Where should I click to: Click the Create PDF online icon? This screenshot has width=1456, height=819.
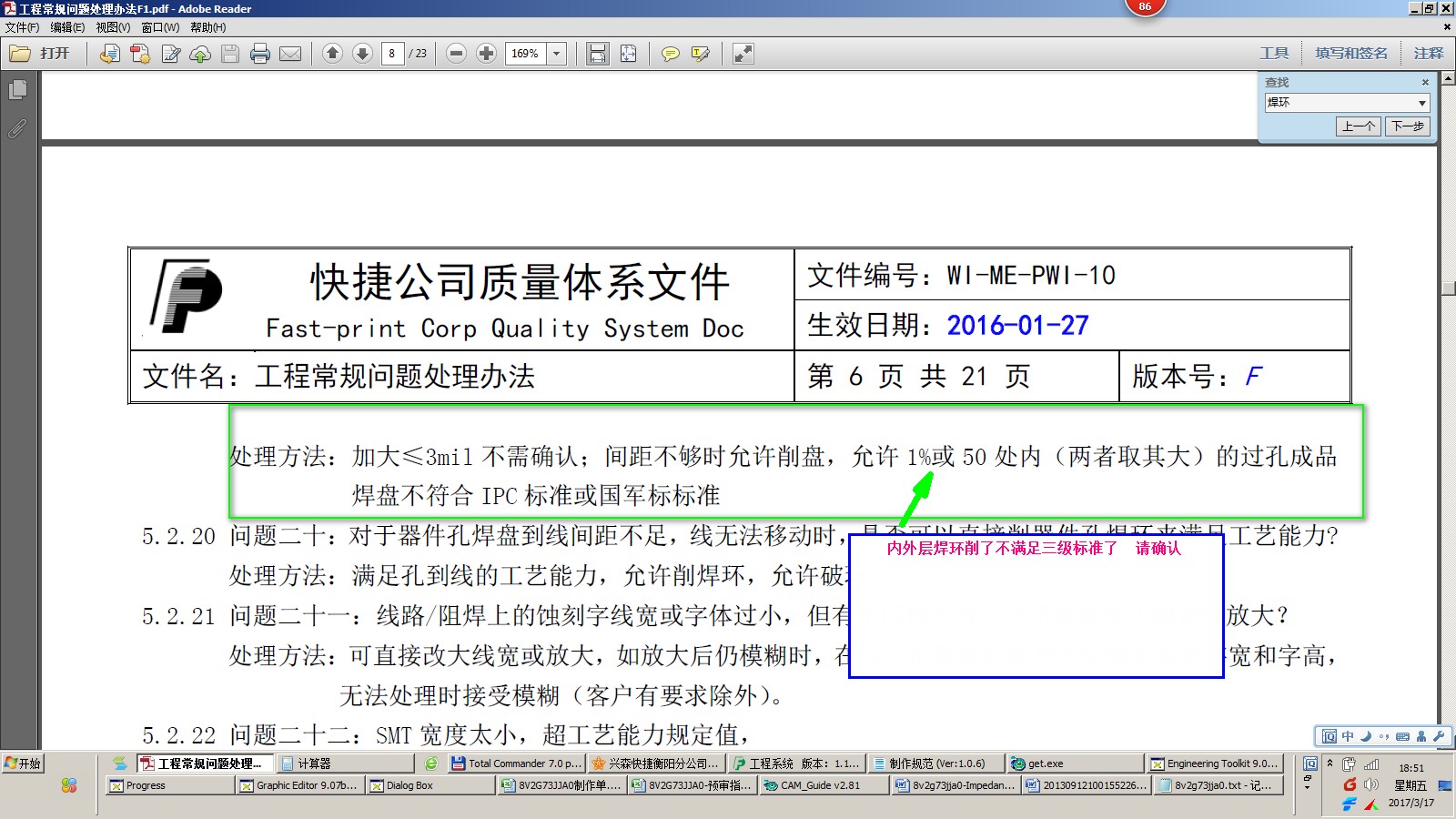109,54
